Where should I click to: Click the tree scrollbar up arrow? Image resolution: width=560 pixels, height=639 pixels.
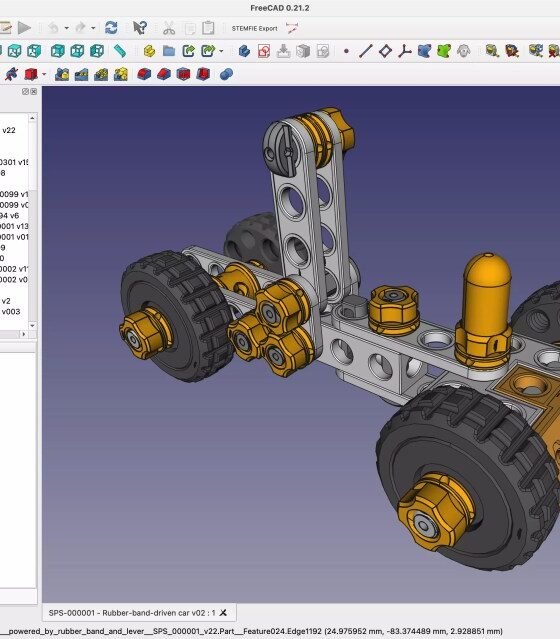(x=33, y=118)
